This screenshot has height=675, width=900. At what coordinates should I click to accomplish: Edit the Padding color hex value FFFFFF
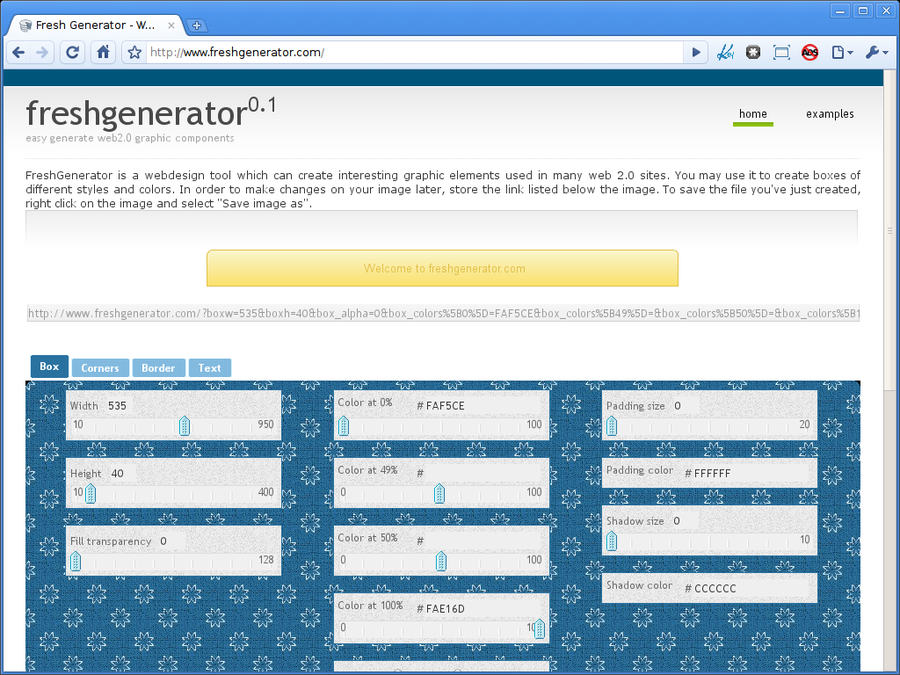coord(752,474)
